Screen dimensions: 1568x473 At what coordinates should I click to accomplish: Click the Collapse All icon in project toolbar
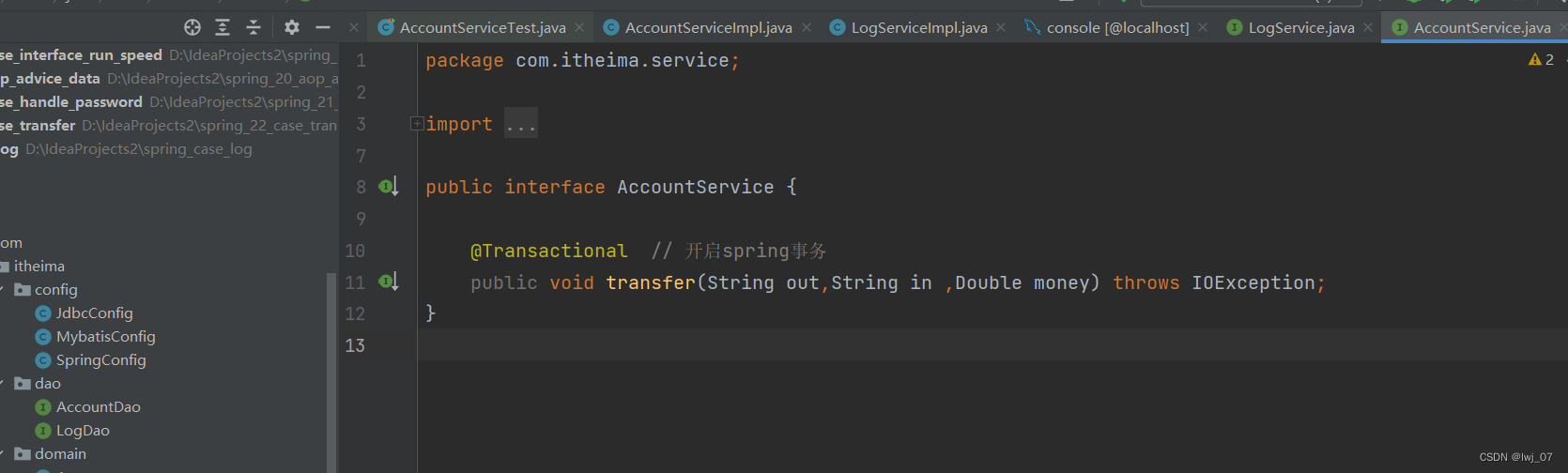pyautogui.click(x=254, y=27)
